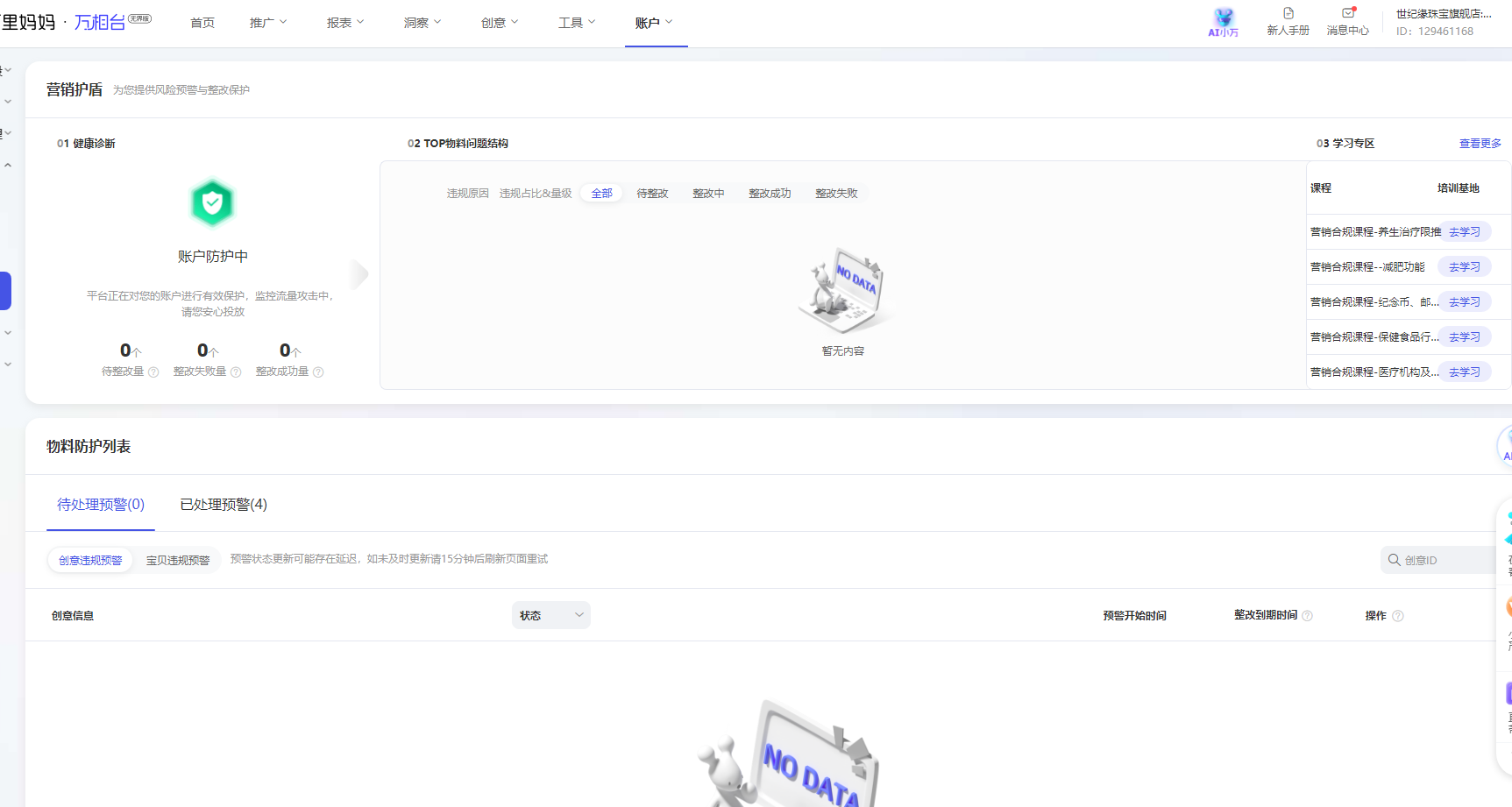
Task: Select the 创意违规预警 toggle option
Action: tap(90, 561)
